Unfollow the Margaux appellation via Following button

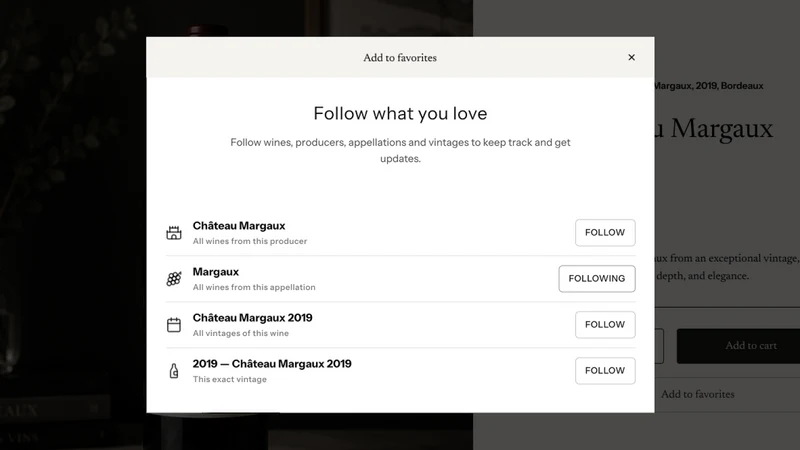pos(597,279)
